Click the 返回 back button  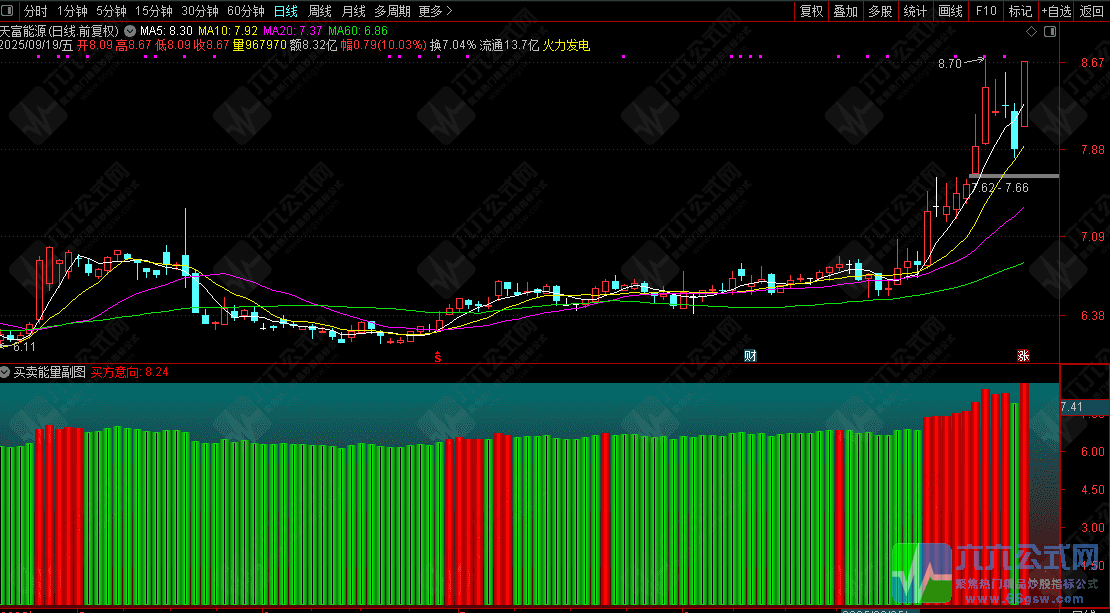pyautogui.click(x=1092, y=11)
